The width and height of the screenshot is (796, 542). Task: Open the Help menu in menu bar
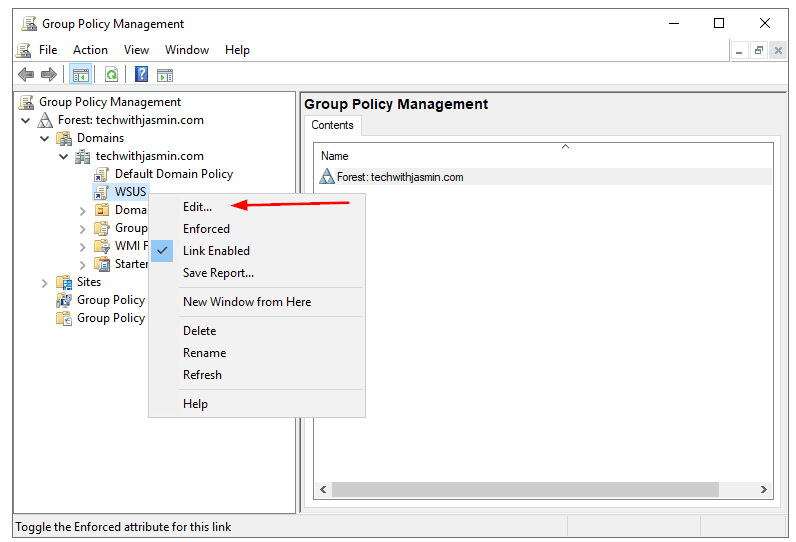pos(237,50)
